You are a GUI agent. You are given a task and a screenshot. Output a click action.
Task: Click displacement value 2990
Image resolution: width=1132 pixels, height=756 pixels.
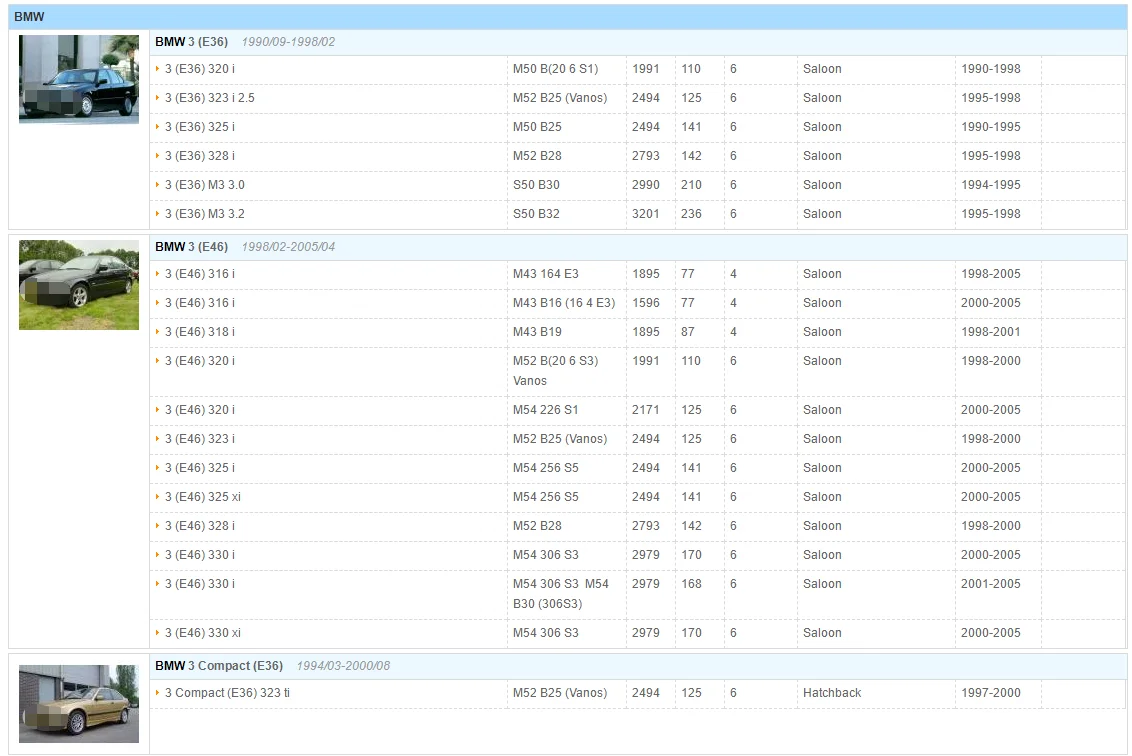point(645,185)
